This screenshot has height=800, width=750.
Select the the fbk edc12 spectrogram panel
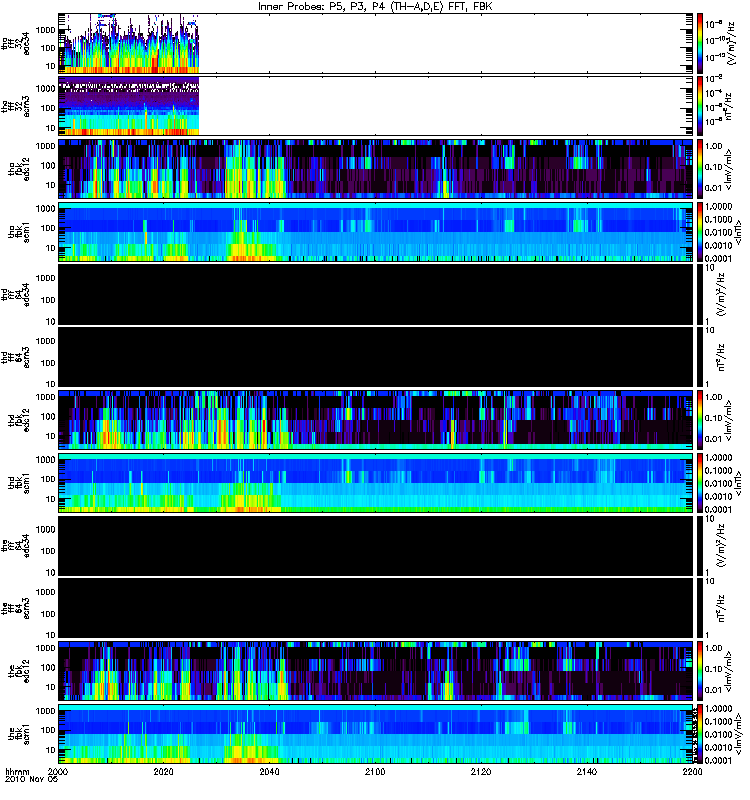[376, 671]
